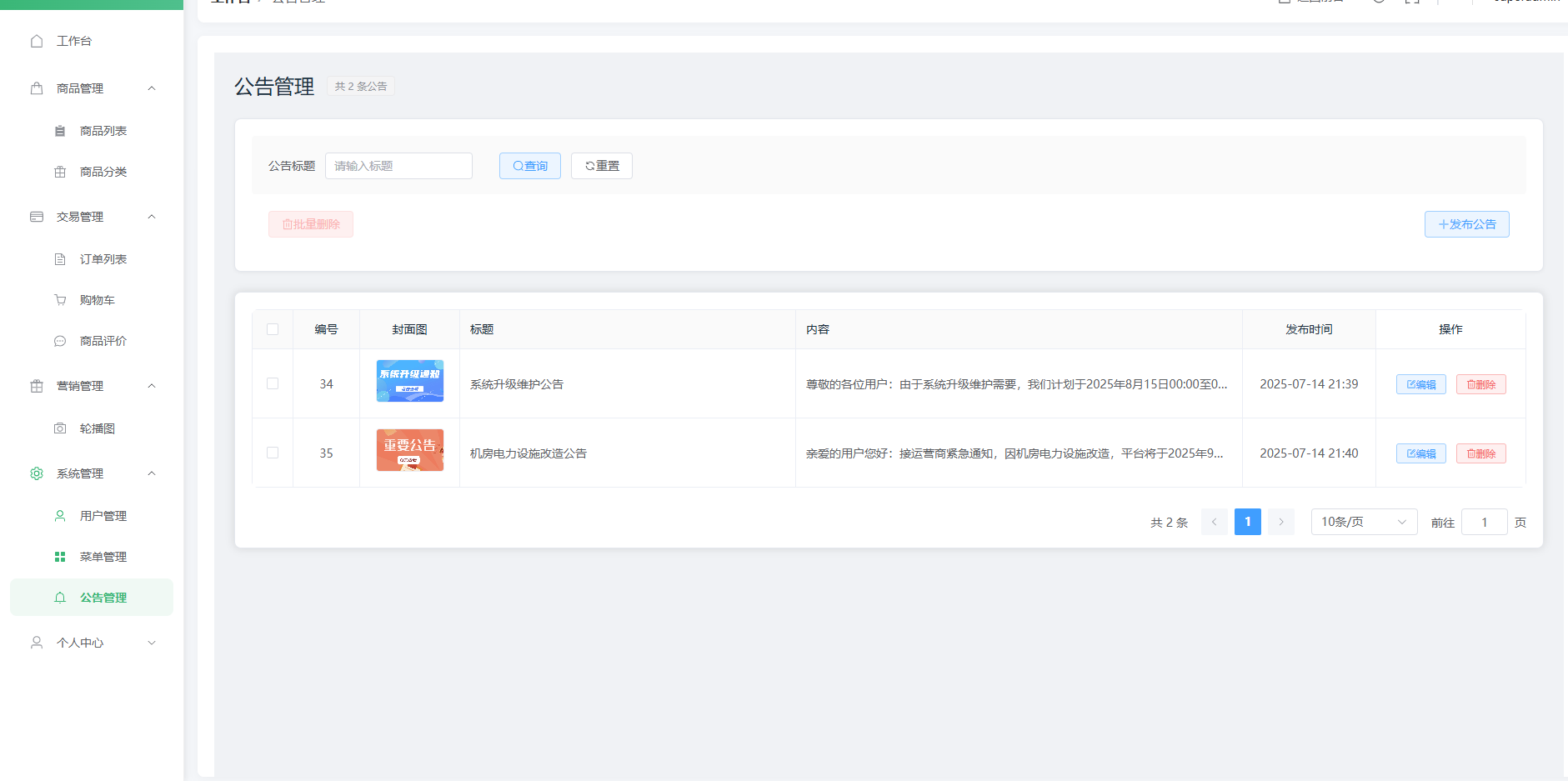This screenshot has height=781, width=1568.
Task: Focus the 公告标题 search input field
Action: pos(398,166)
